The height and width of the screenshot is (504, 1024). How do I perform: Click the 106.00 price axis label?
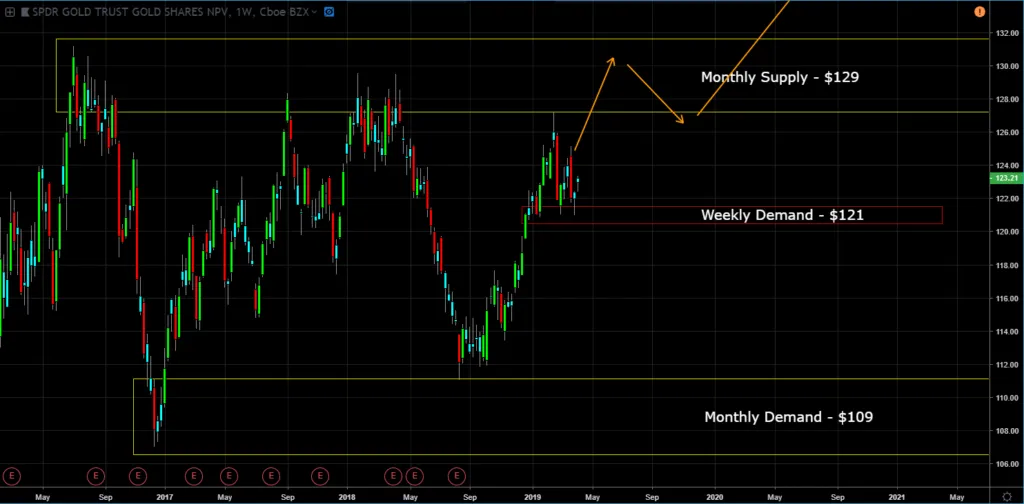click(1005, 464)
